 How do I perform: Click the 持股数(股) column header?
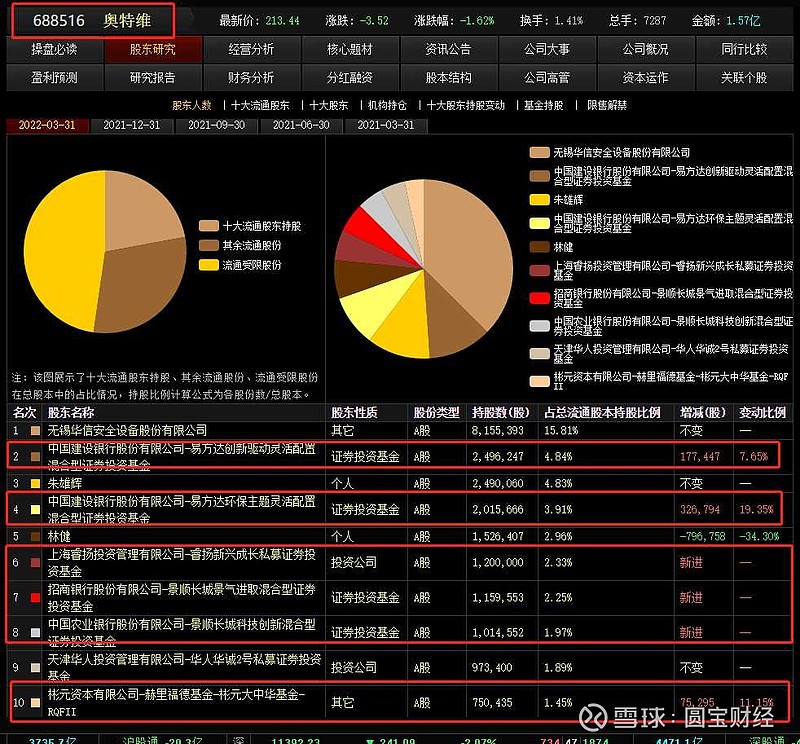pos(501,412)
